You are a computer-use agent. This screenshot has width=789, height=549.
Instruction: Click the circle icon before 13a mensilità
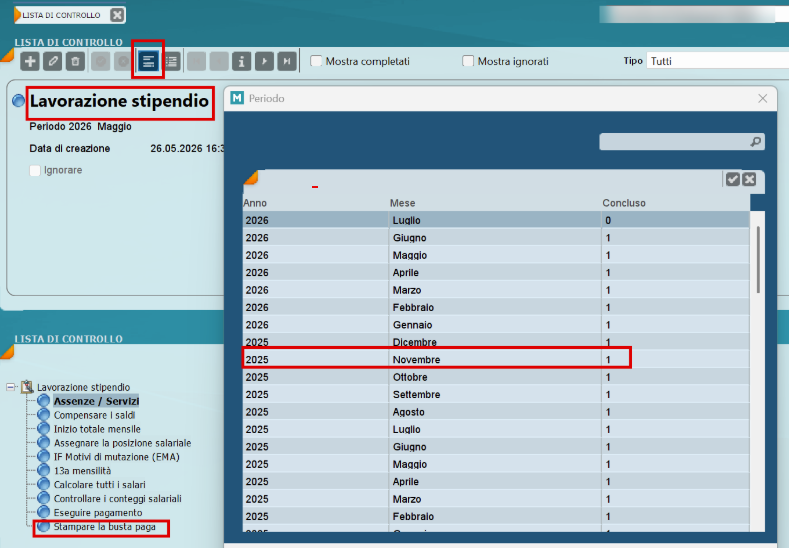pyautogui.click(x=44, y=470)
